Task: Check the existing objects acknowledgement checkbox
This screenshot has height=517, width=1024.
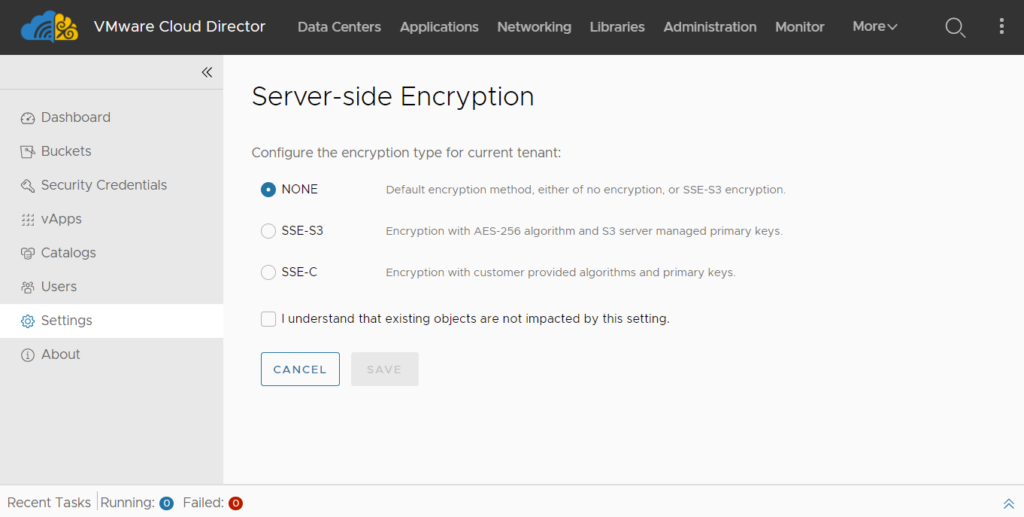Action: pos(268,319)
